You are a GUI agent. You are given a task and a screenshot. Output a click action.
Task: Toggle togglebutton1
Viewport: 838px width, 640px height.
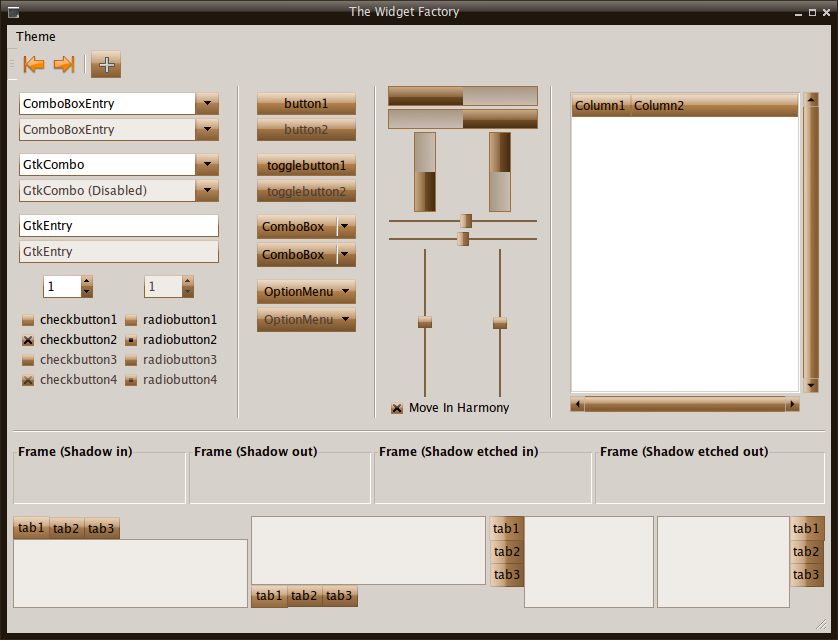306,166
